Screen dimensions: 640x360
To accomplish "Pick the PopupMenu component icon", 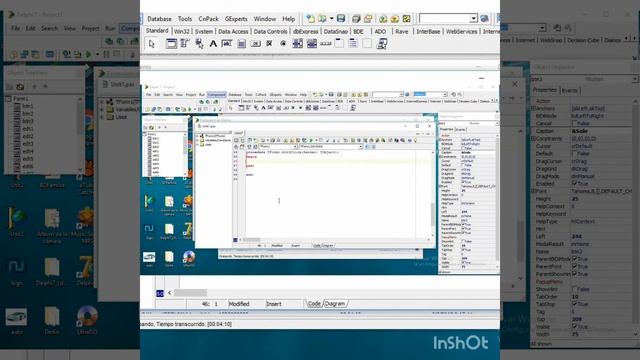I will (199, 44).
